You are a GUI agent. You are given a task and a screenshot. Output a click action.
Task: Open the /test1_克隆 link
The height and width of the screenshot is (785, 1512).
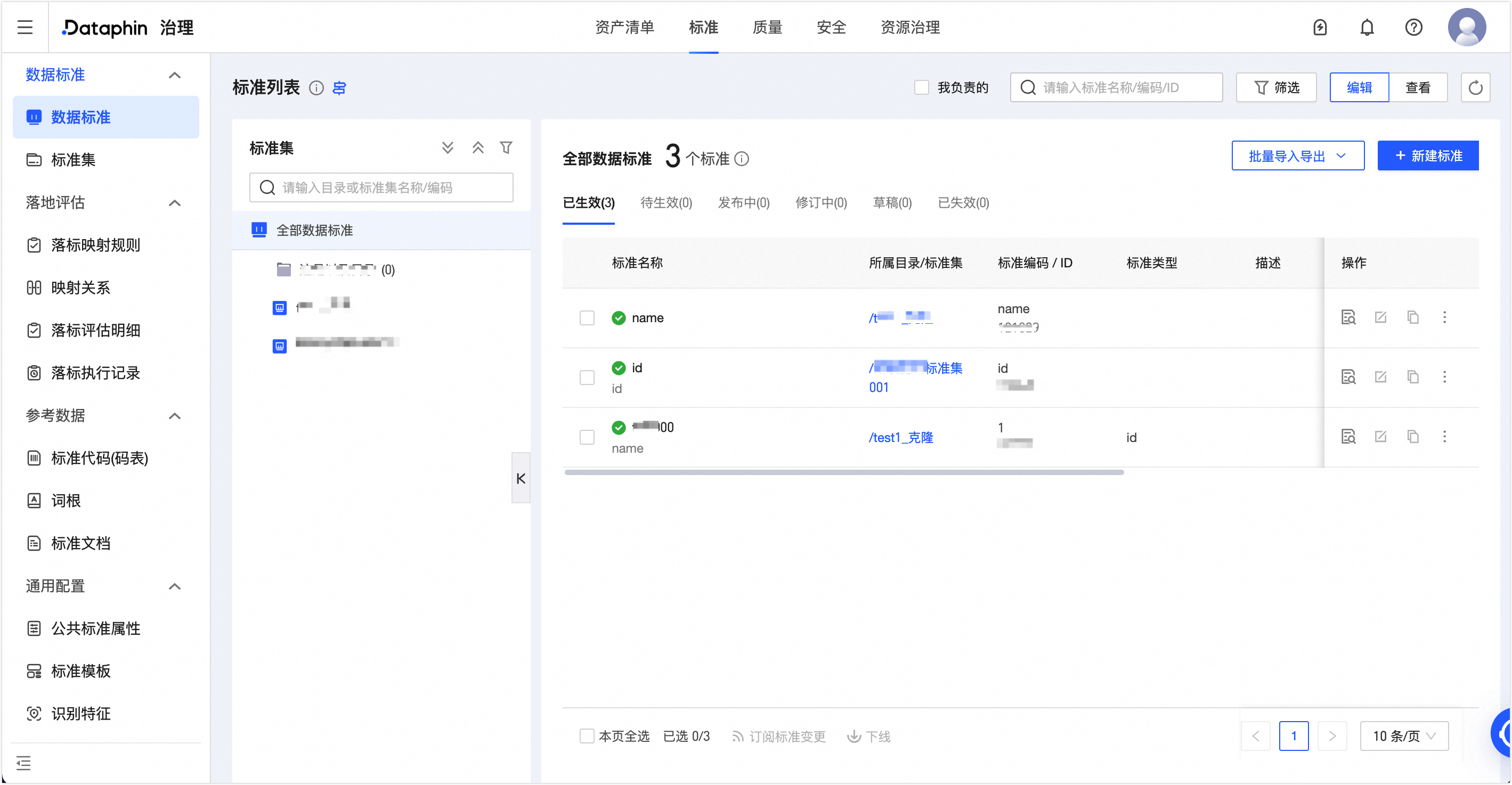click(x=901, y=438)
